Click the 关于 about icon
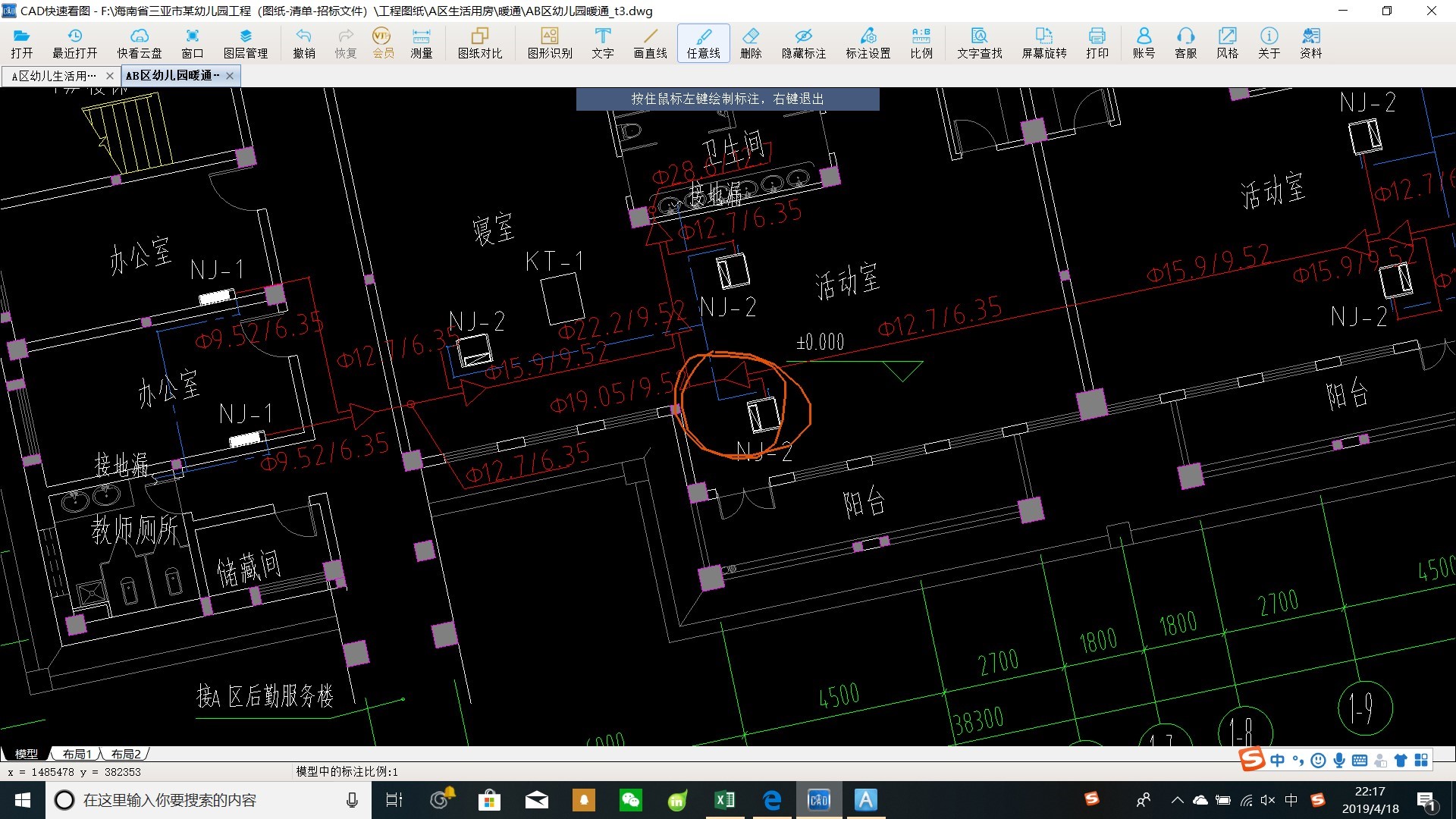This screenshot has width=1456, height=819. 1269,43
